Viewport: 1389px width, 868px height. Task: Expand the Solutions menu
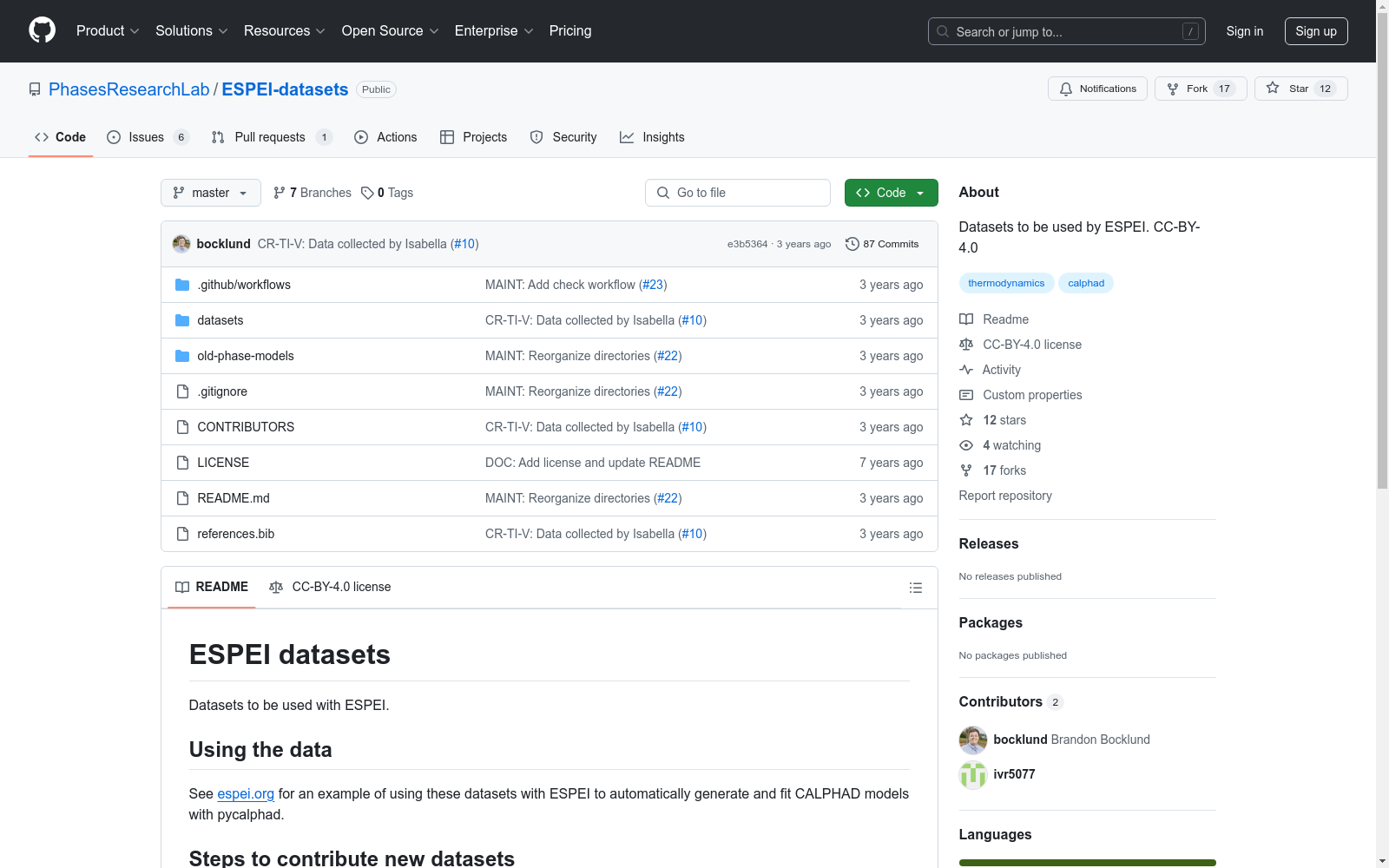pyautogui.click(x=192, y=30)
